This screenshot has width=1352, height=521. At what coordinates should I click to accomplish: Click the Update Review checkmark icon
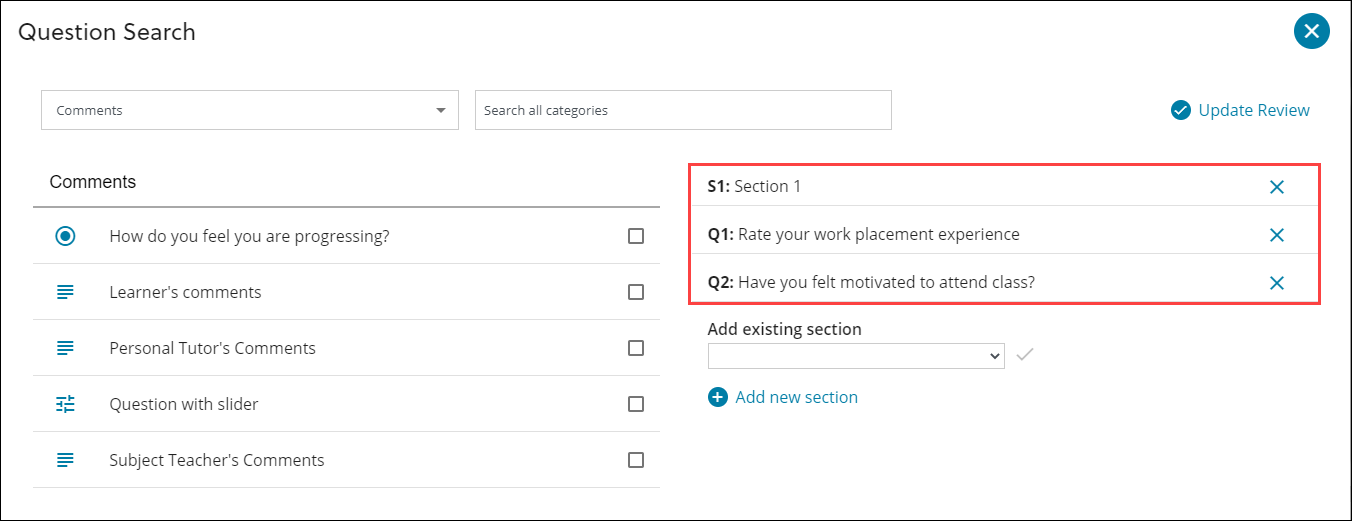(x=1181, y=110)
